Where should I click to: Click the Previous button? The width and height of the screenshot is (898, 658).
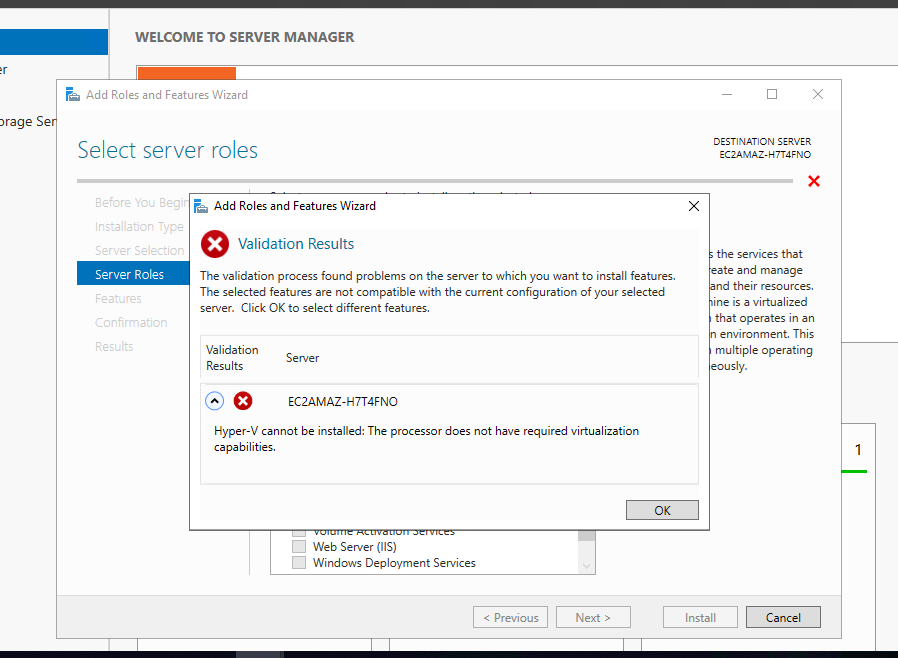[x=510, y=617]
